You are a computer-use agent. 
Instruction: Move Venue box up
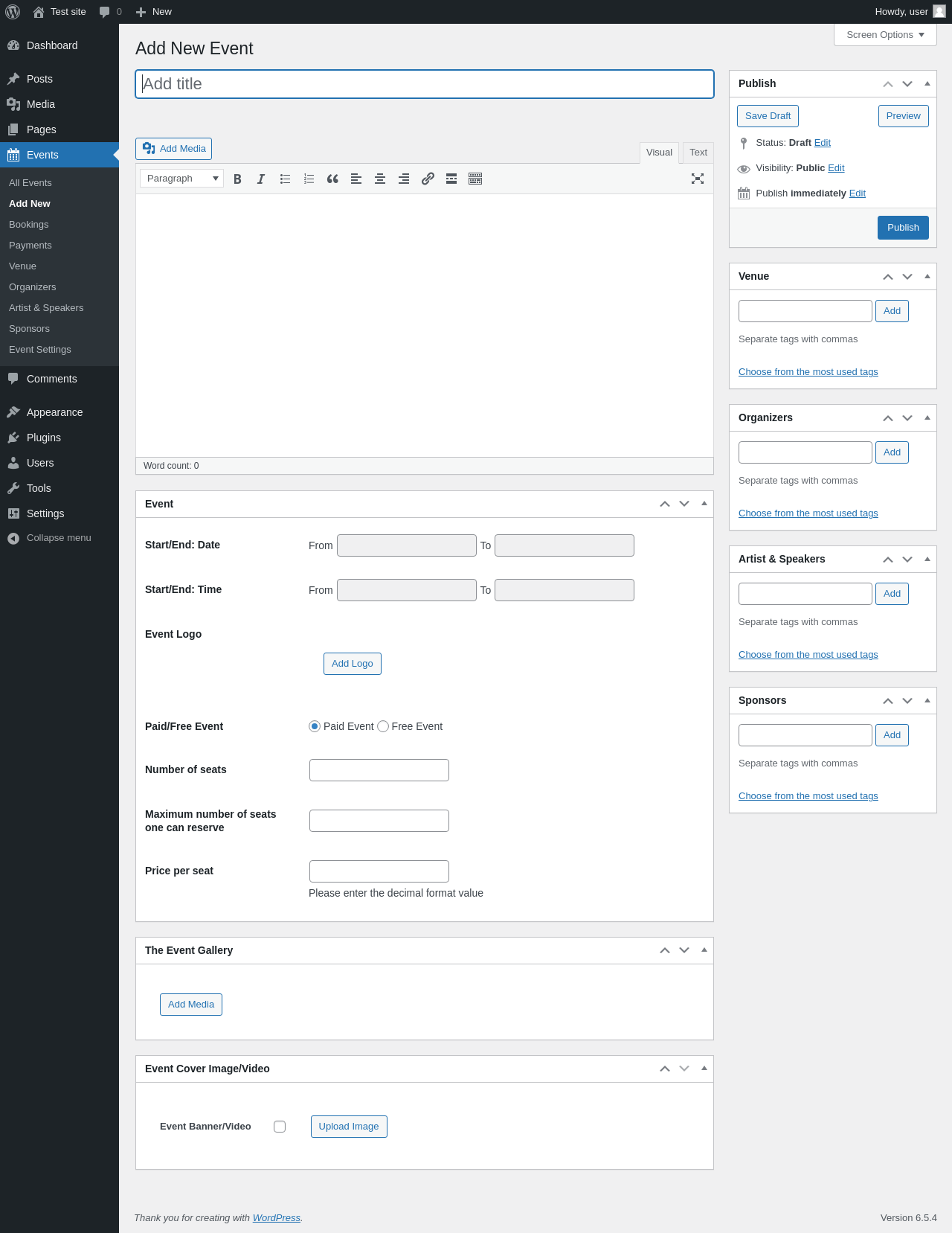[x=888, y=277]
